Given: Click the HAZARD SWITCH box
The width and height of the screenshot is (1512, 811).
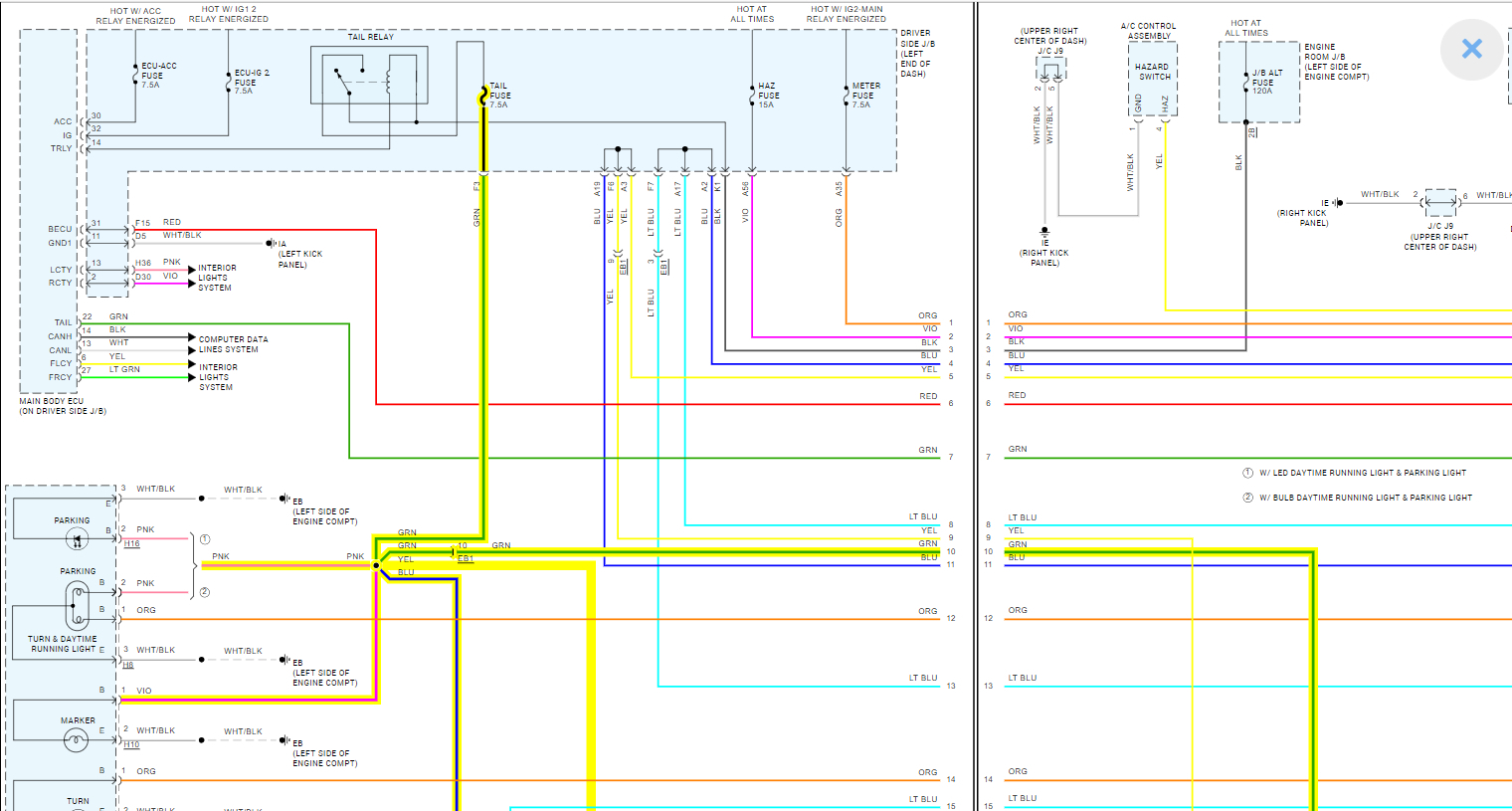Looking at the screenshot, I should point(1154,72).
